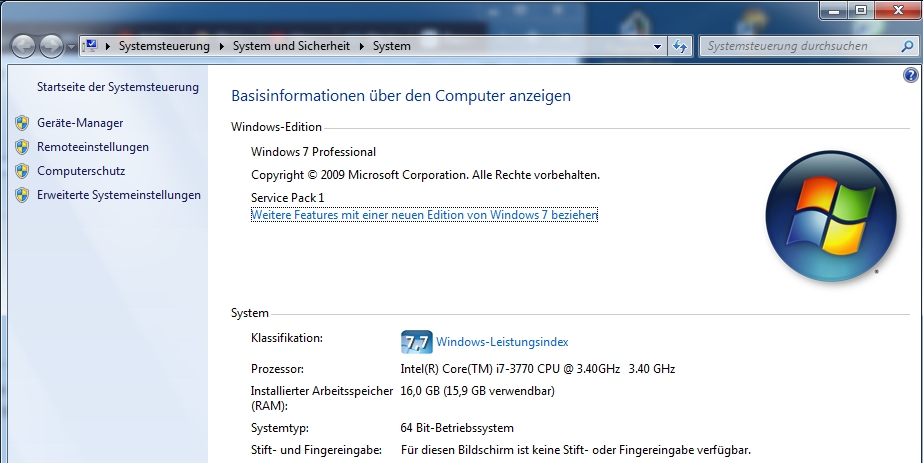The width and height of the screenshot is (923, 463).
Task: Open the blue help question mark
Action: point(910,75)
